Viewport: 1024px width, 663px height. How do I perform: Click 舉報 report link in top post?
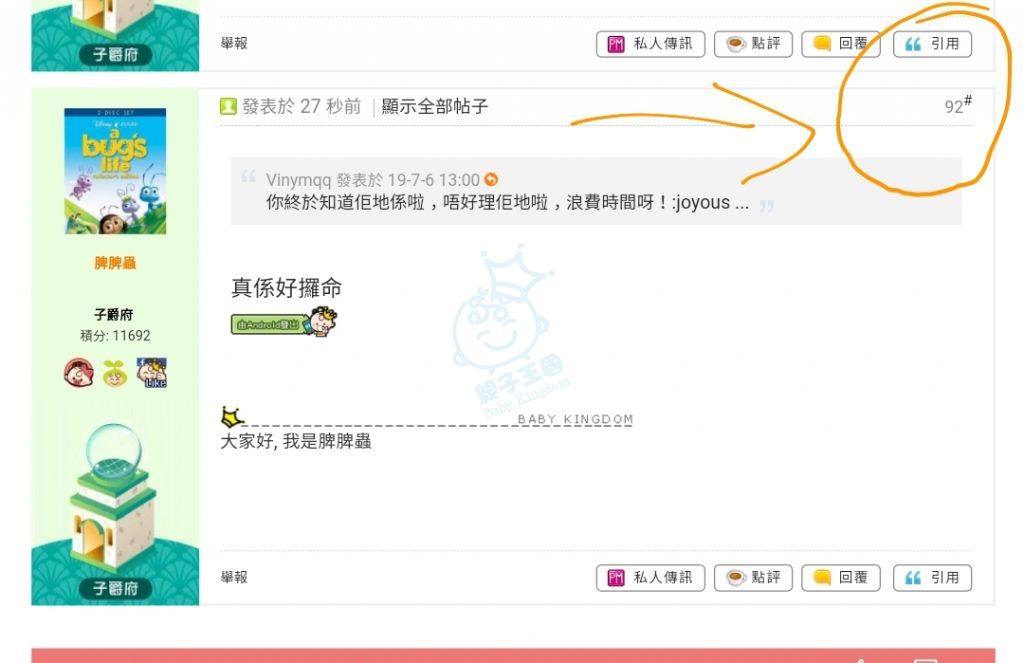(x=234, y=43)
